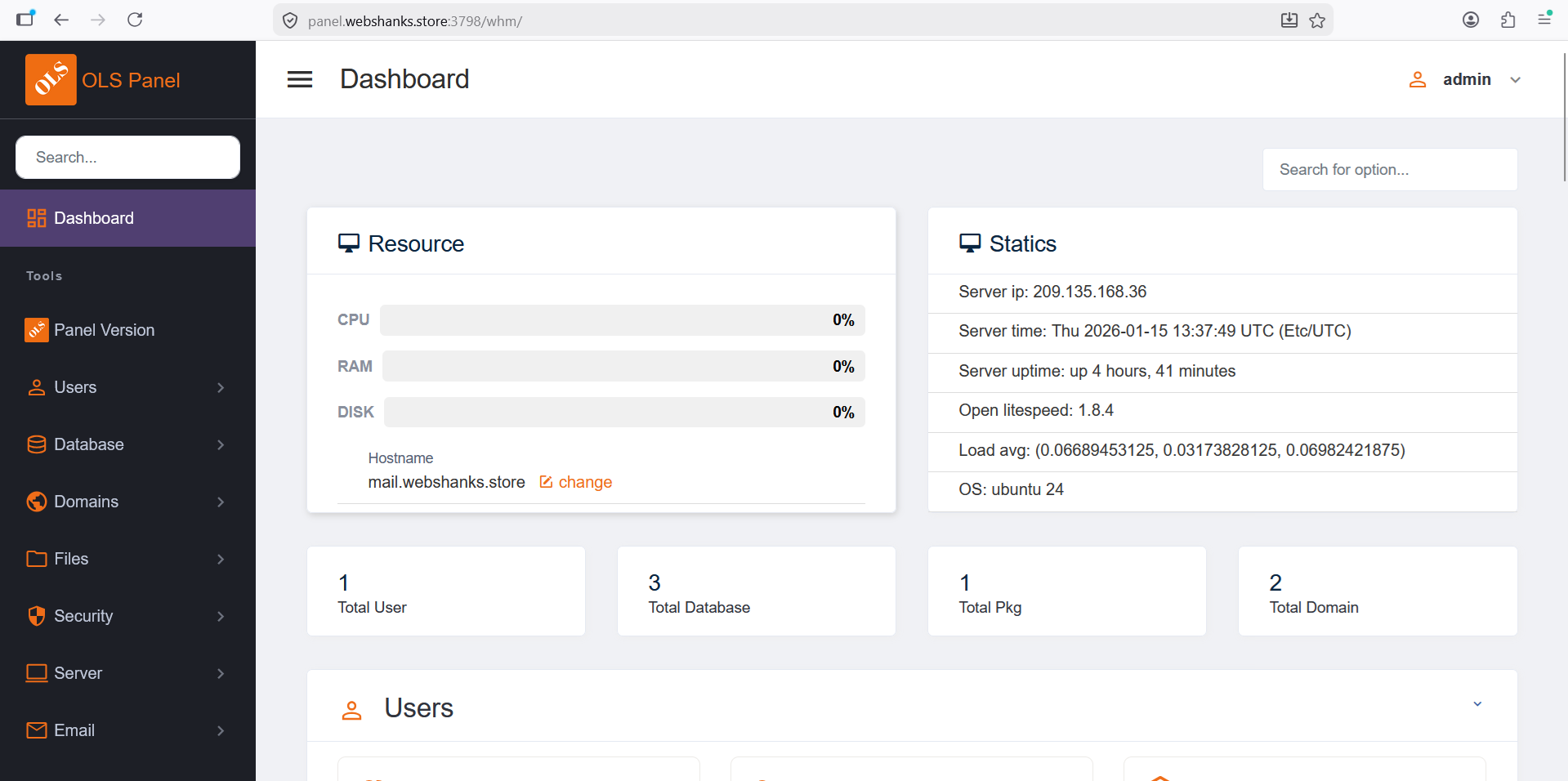Click the Email envelope icon in sidebar

click(x=37, y=730)
